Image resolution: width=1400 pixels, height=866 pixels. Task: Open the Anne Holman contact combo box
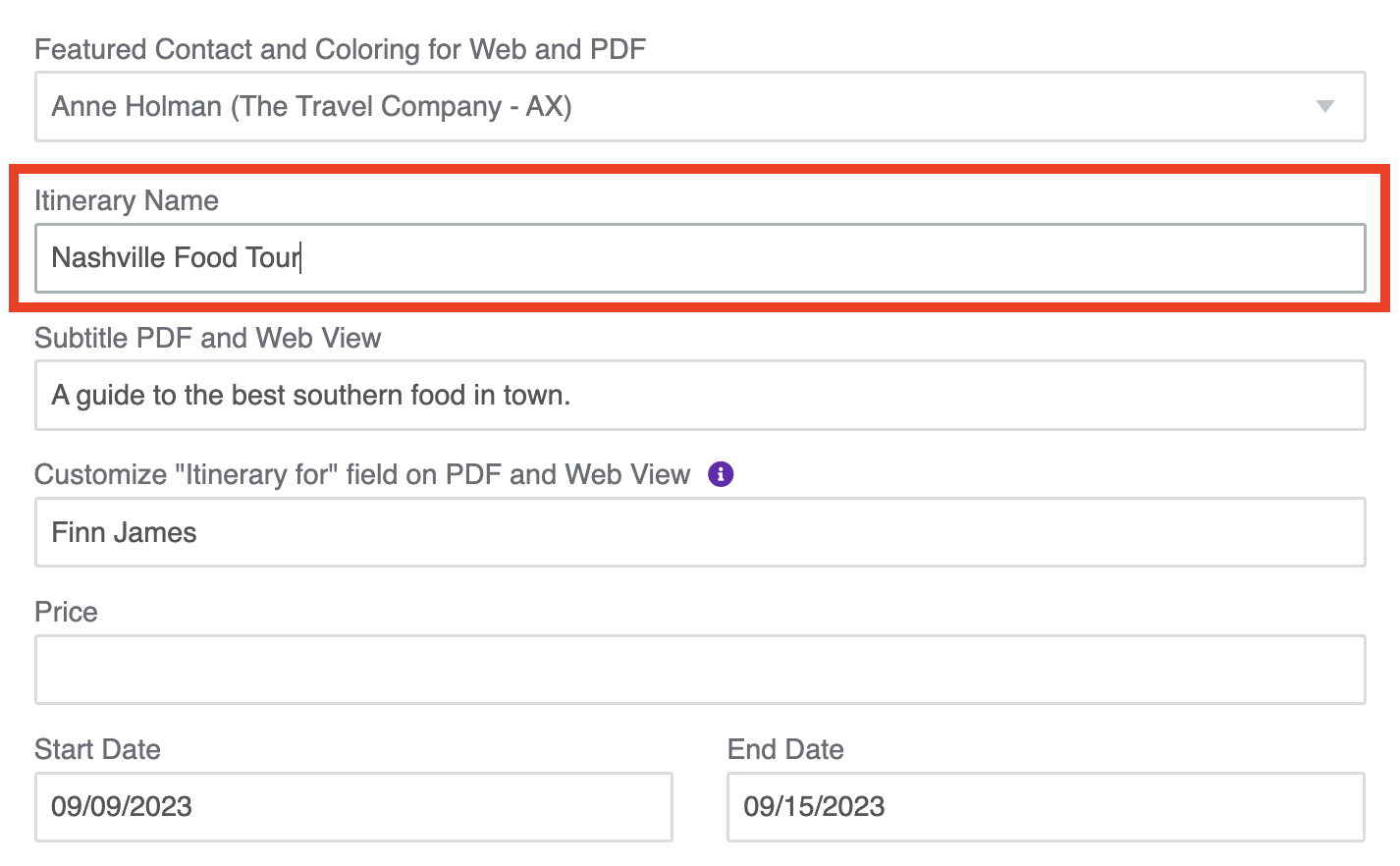coord(700,106)
